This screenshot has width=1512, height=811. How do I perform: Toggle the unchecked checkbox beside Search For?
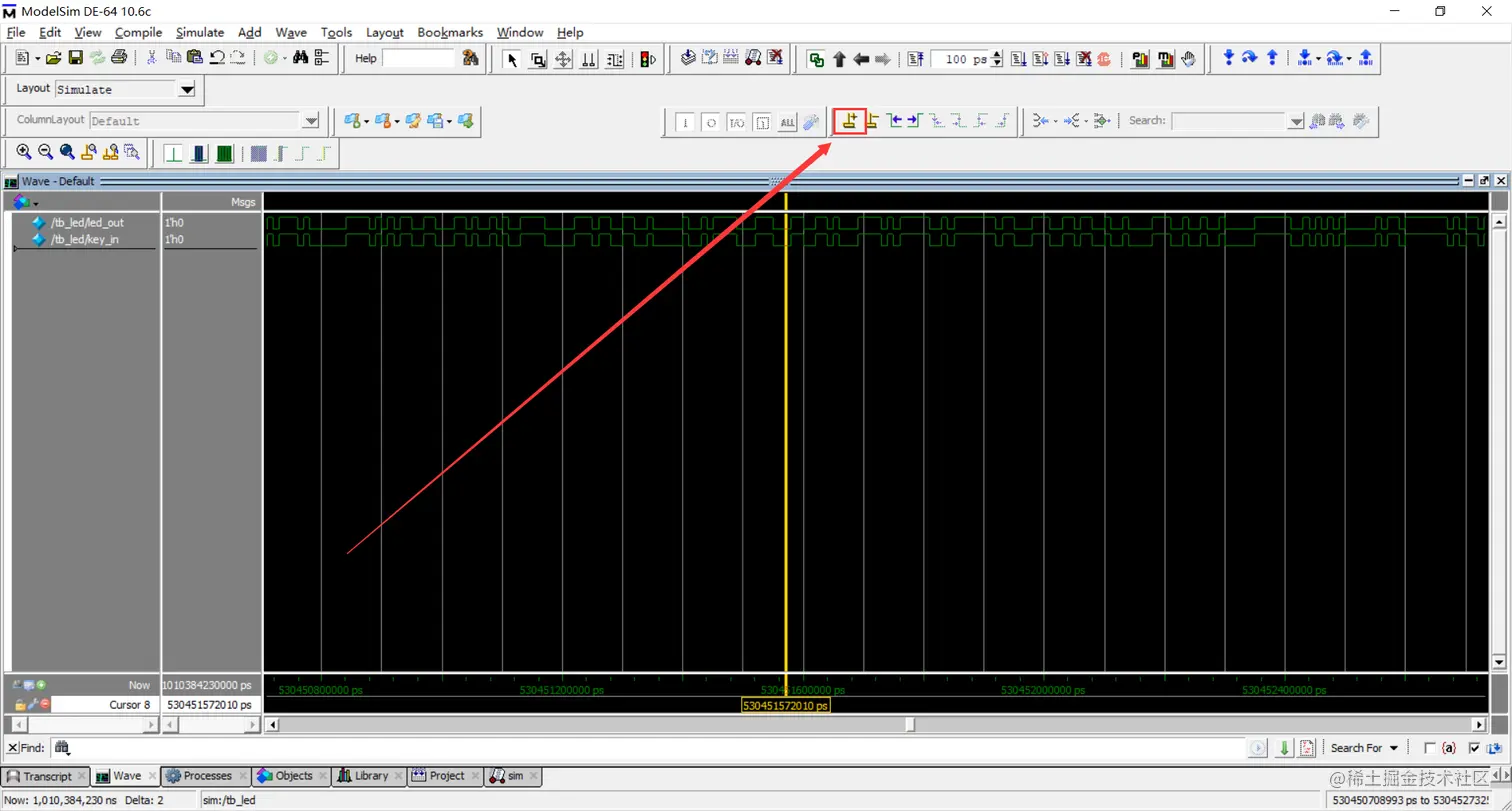[x=1429, y=748]
